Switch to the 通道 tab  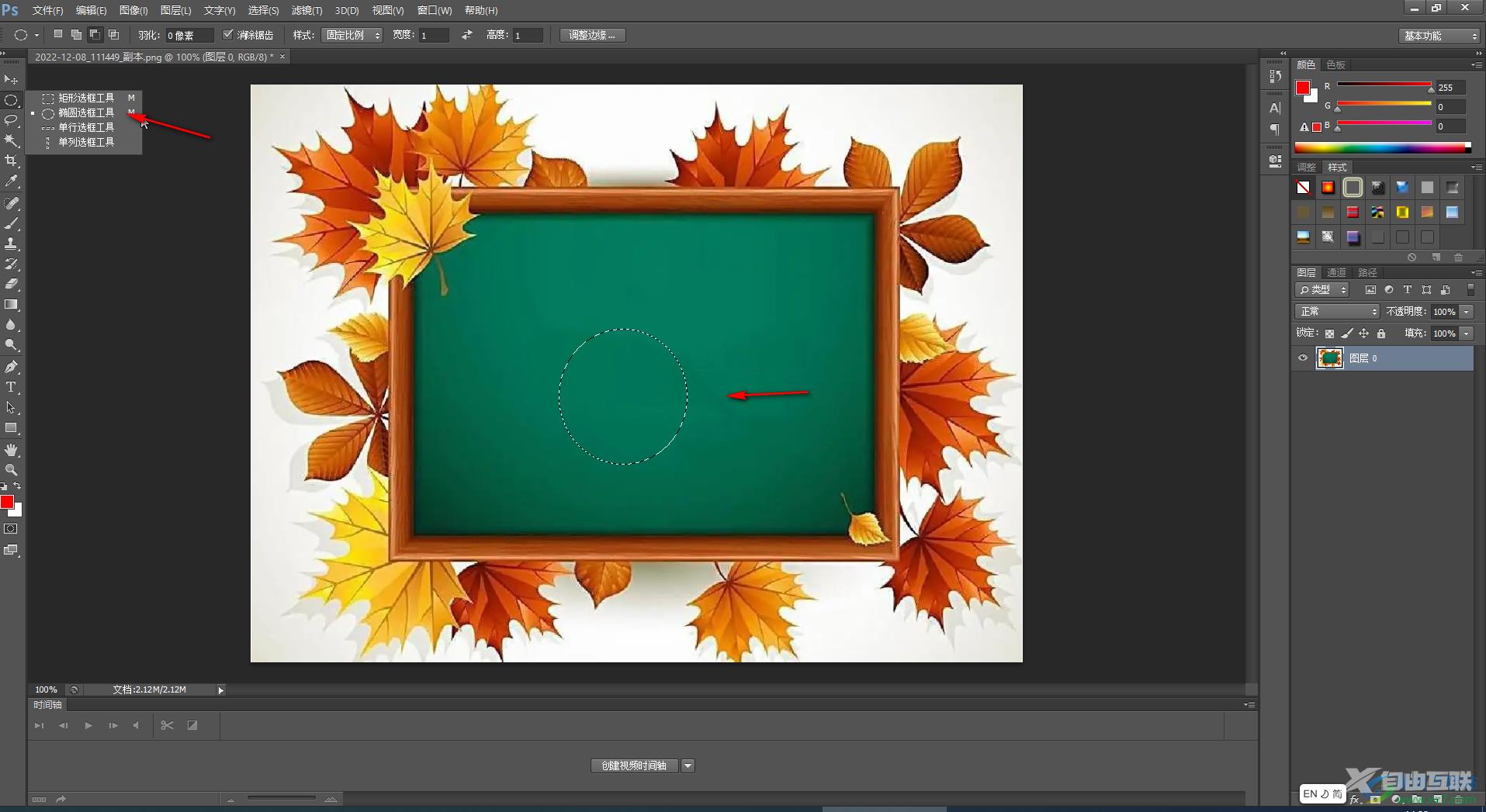point(1336,272)
